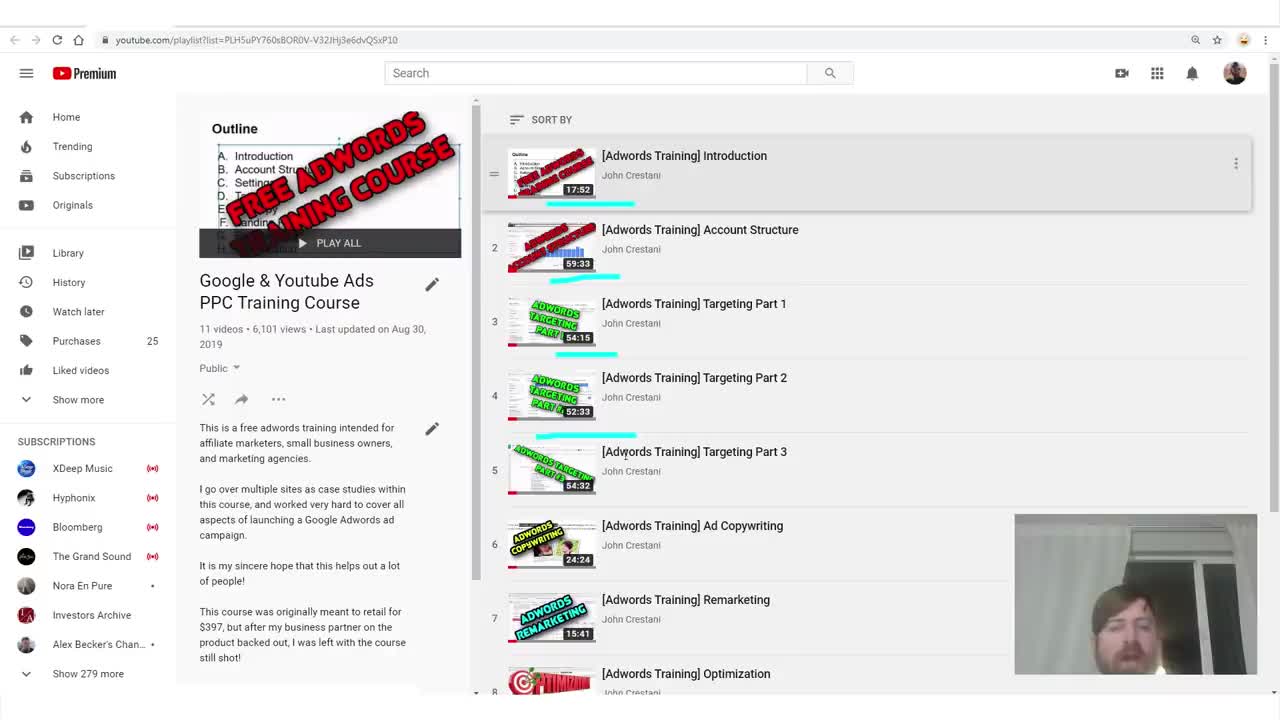Expand Show 279 more subscriptions
Viewport: 1280px width, 720px height.
(88, 674)
